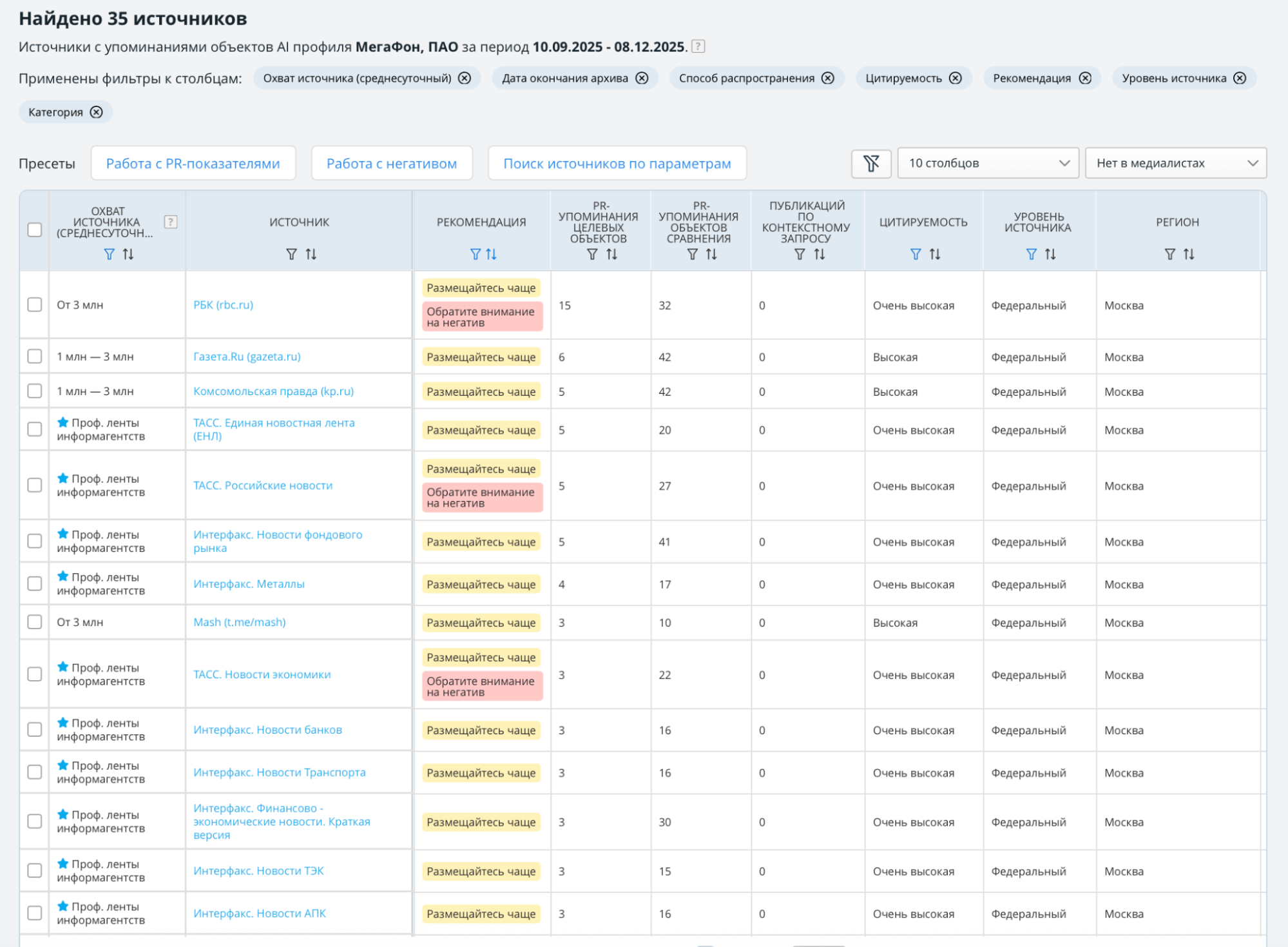Tick the checkbox for Mash row

tap(35, 622)
